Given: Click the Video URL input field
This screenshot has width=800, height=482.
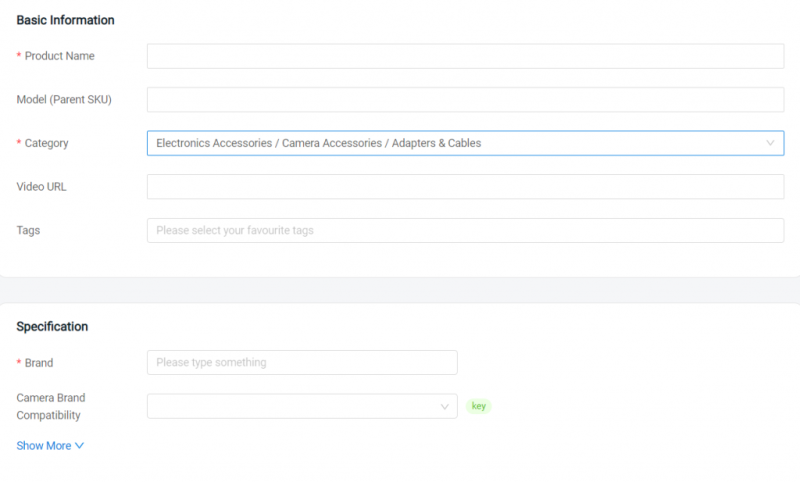Looking at the screenshot, I should [x=465, y=187].
